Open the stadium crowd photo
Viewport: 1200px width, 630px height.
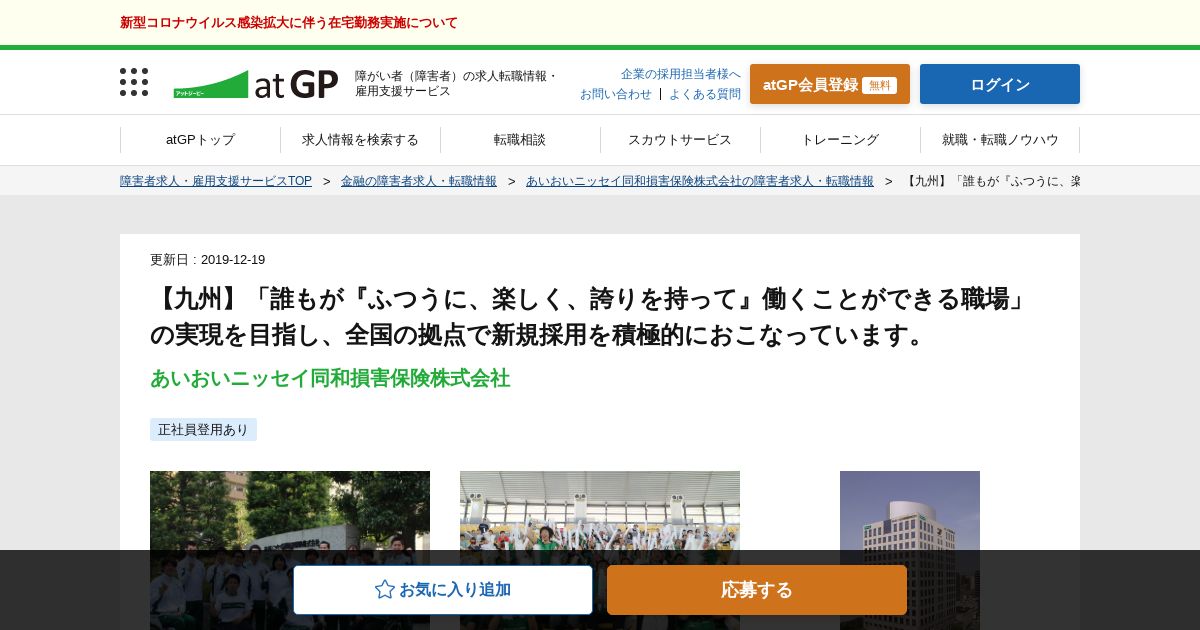(600, 550)
